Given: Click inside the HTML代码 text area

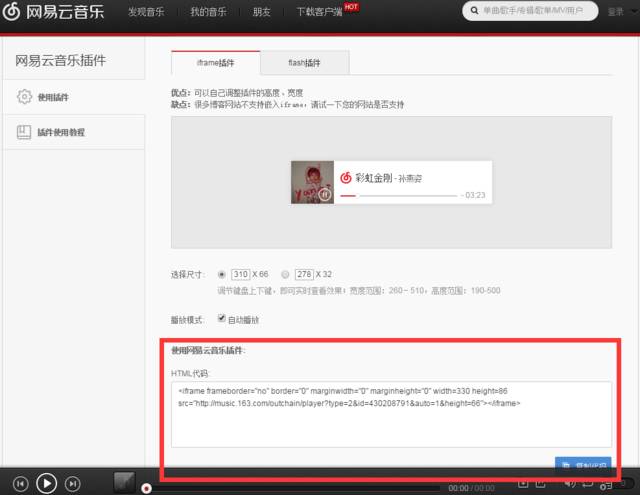Looking at the screenshot, I should point(391,414).
